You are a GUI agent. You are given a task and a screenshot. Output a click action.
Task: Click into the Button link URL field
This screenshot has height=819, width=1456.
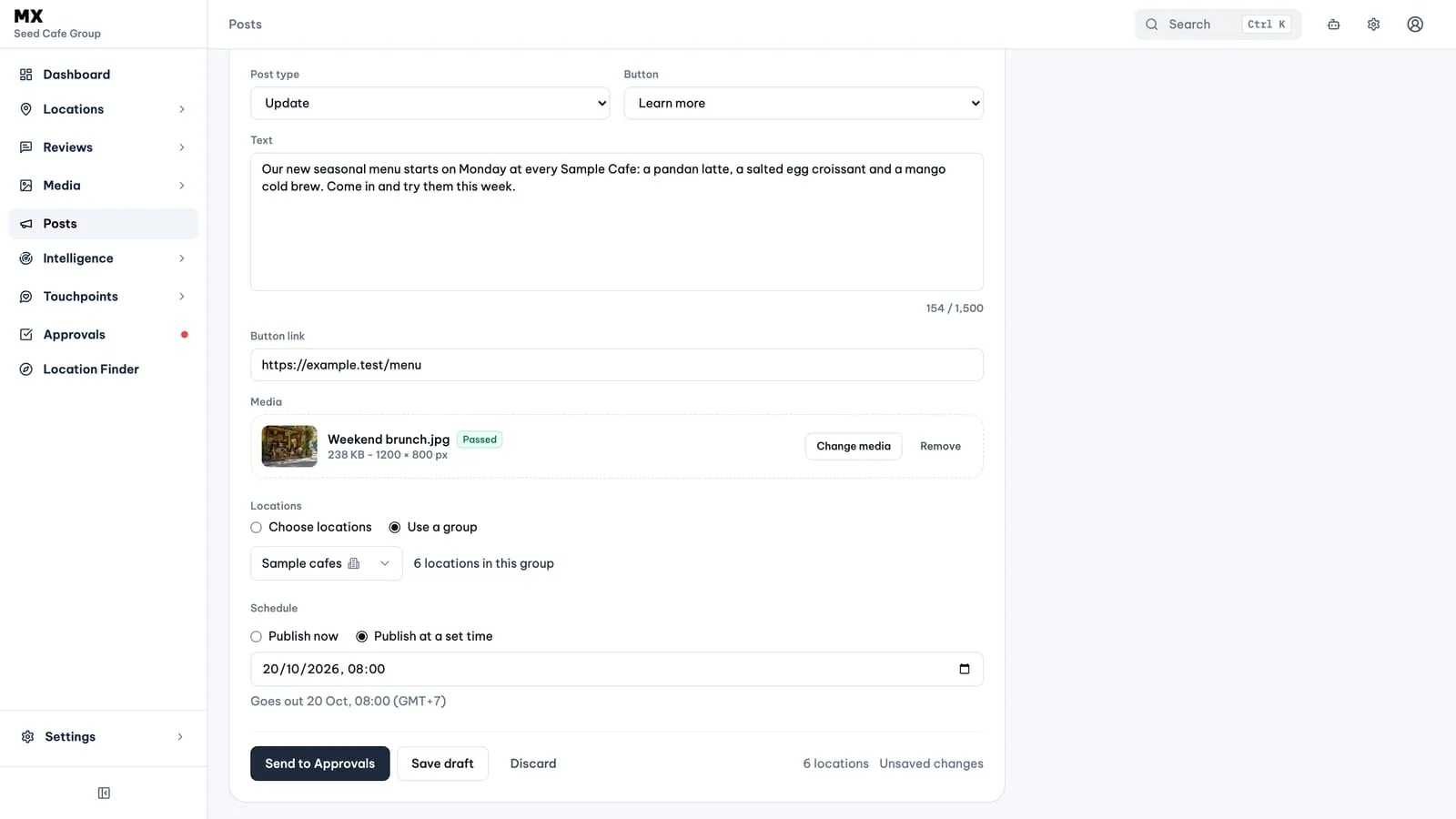click(x=617, y=365)
